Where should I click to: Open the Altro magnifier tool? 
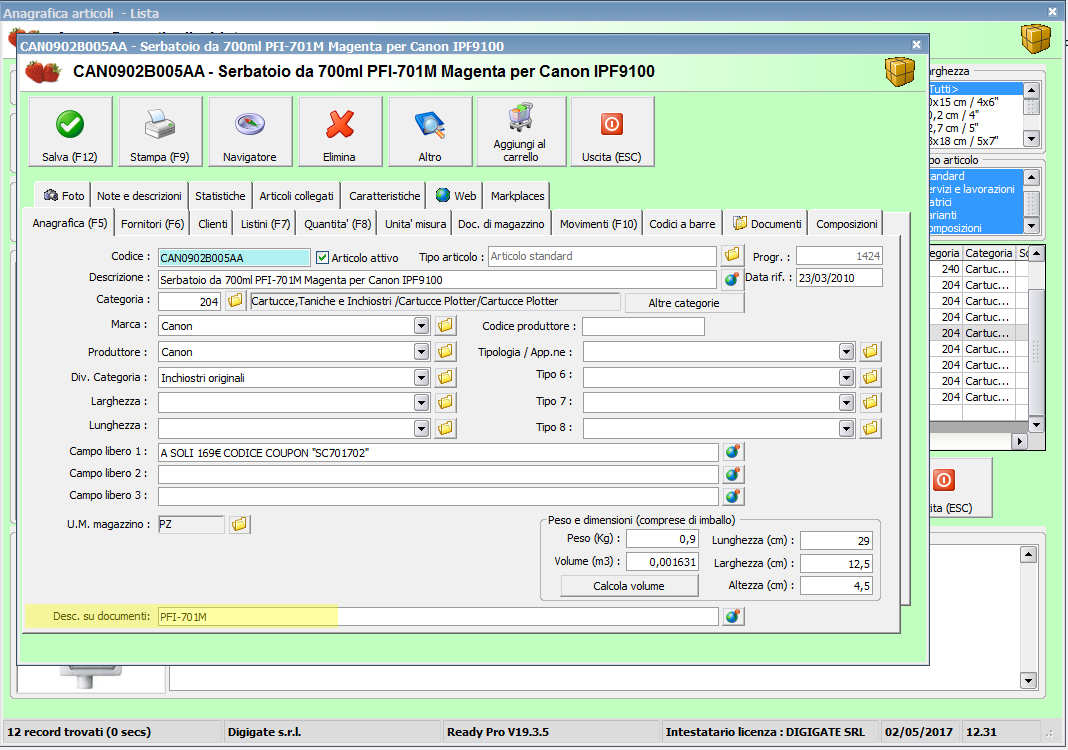(x=429, y=124)
